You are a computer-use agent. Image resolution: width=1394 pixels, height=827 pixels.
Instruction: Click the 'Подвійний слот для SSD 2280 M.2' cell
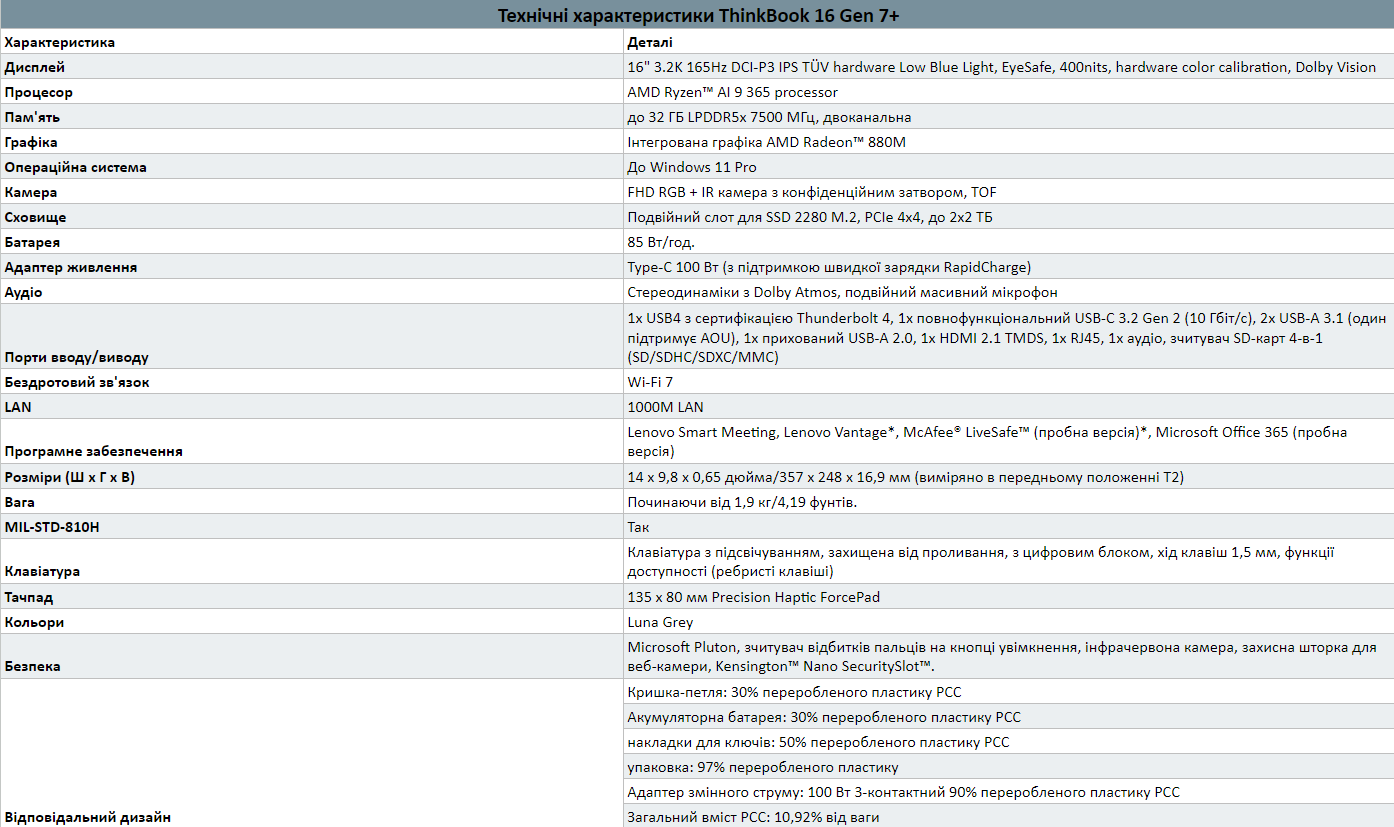point(1008,217)
